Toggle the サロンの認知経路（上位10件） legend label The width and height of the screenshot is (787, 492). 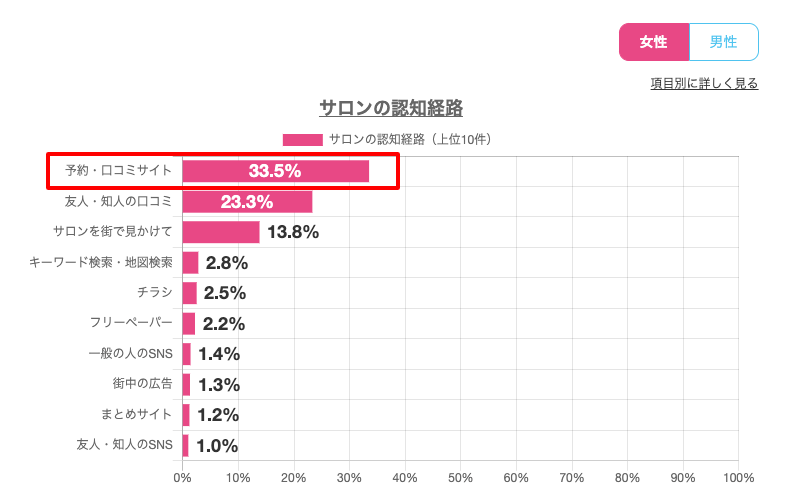pyautogui.click(x=410, y=139)
